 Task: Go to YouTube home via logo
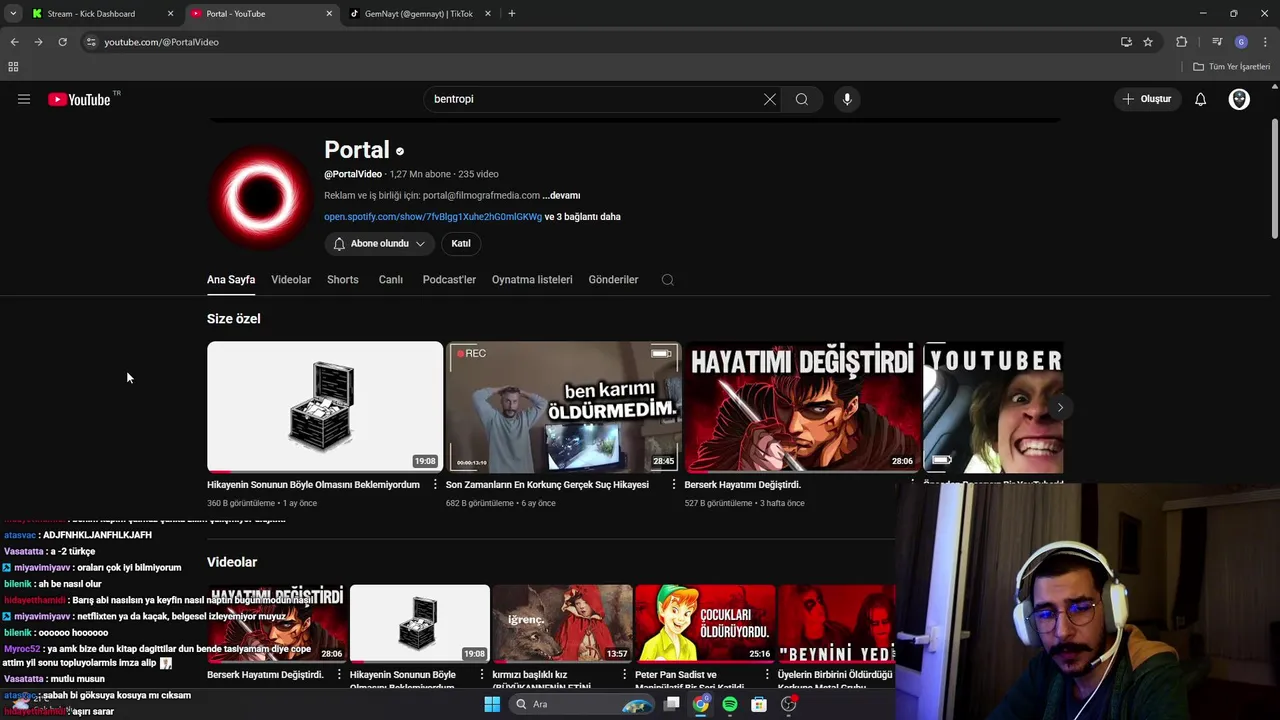(x=79, y=99)
